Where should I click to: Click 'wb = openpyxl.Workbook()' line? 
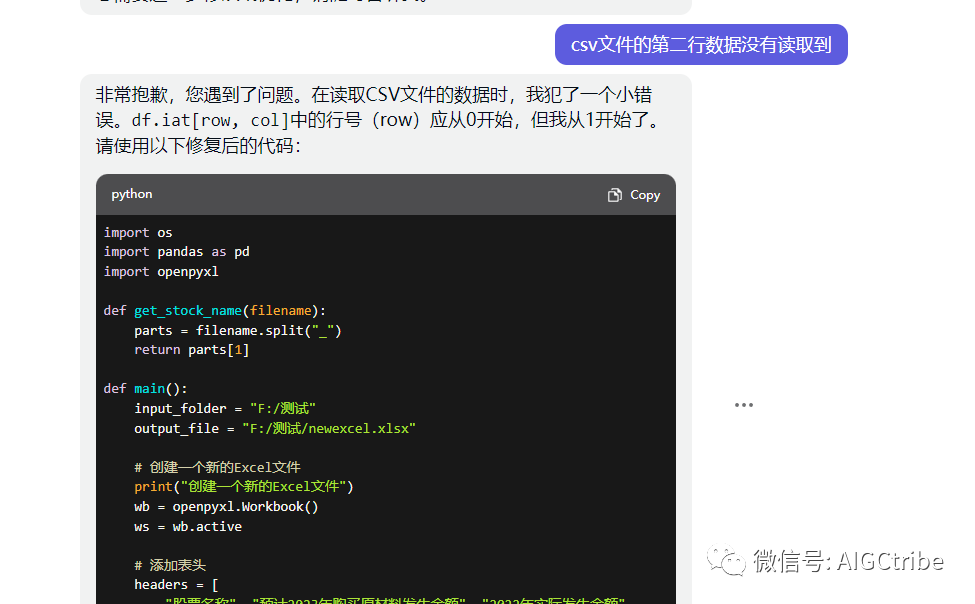(x=226, y=506)
